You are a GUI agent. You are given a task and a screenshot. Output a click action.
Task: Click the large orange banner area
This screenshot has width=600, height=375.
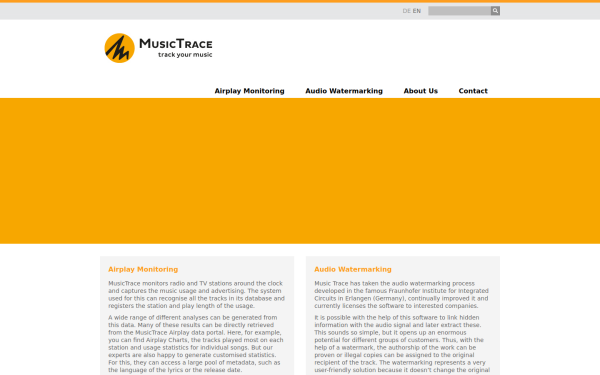pyautogui.click(x=300, y=171)
